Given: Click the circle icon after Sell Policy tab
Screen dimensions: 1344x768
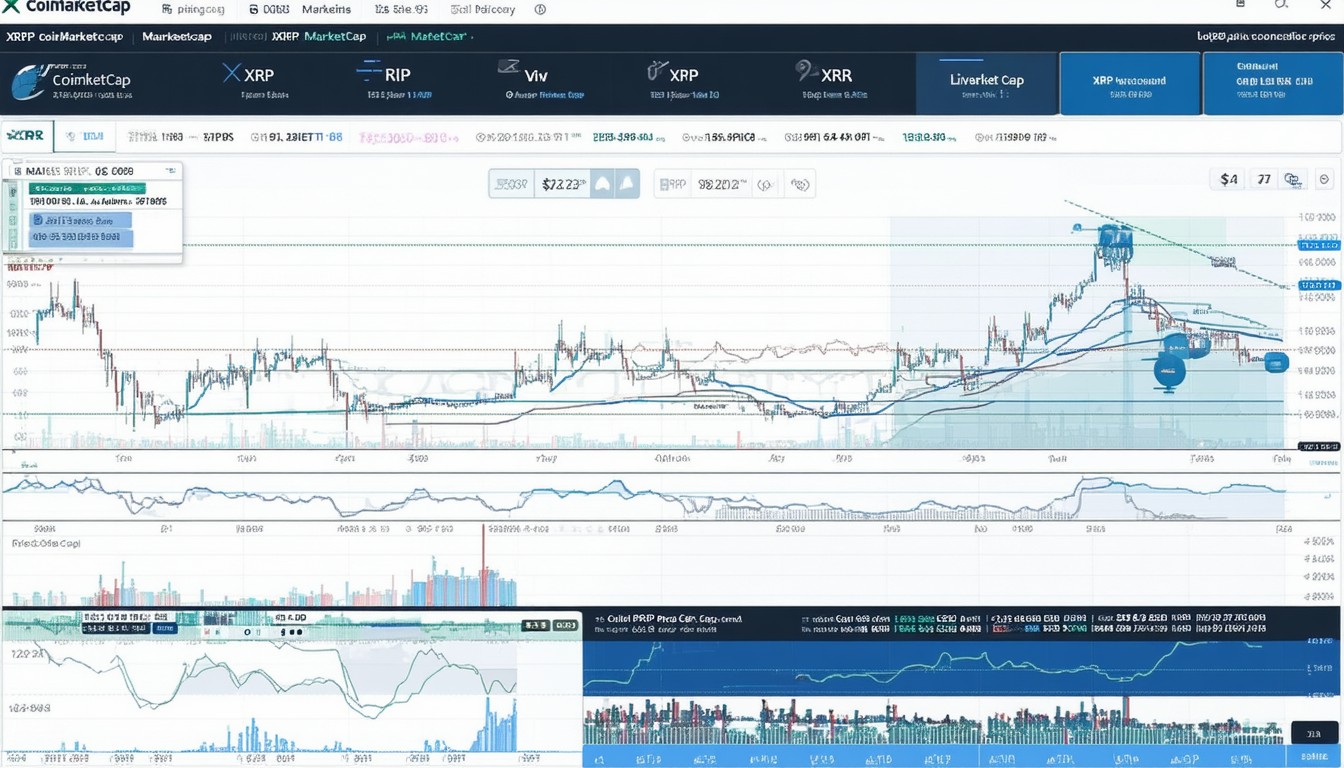Looking at the screenshot, I should [540, 9].
